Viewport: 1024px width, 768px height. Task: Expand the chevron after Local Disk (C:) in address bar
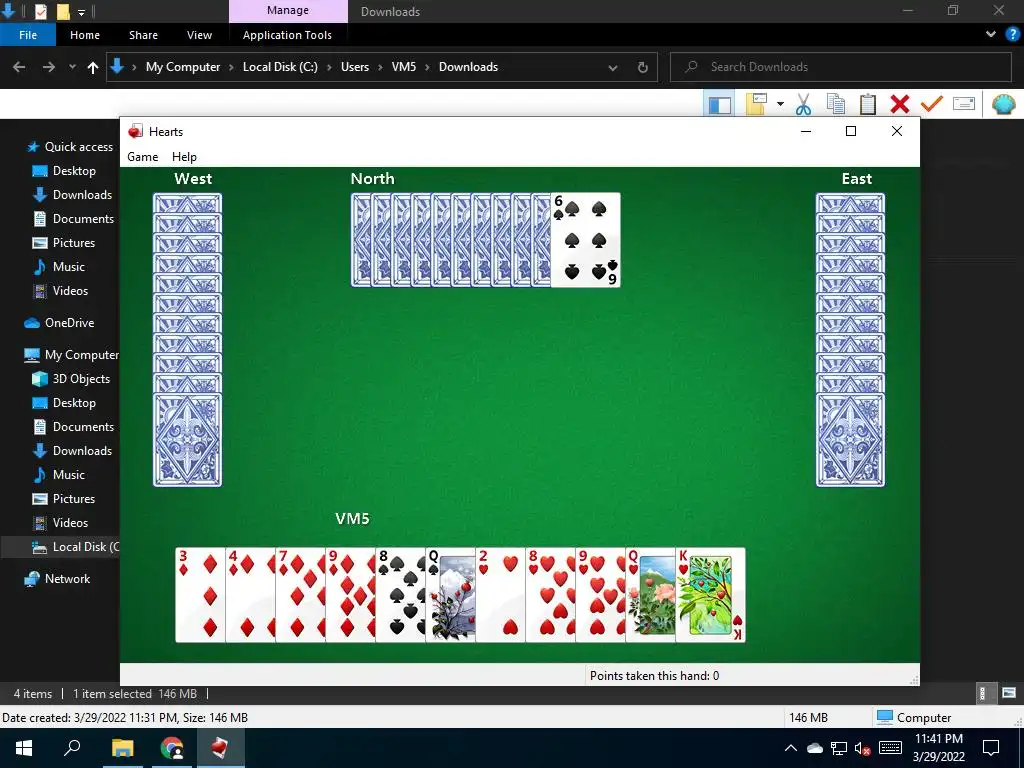click(329, 67)
